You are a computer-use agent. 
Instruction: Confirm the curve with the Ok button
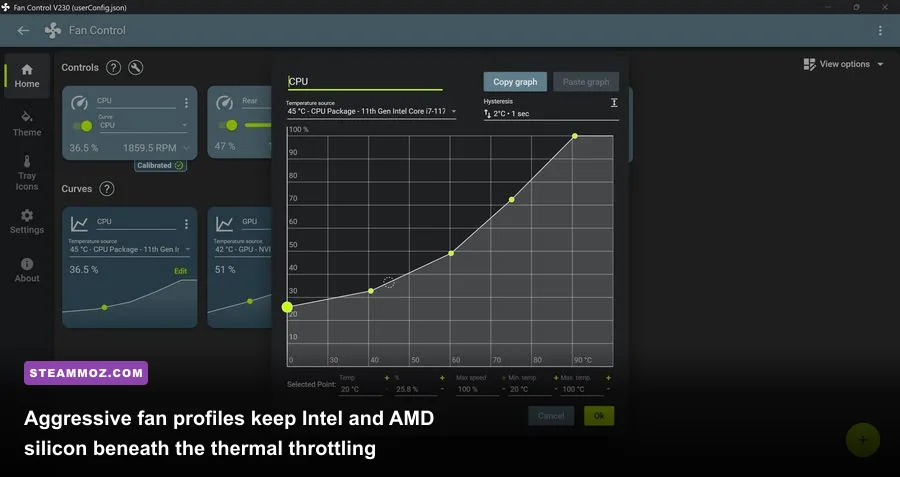coord(599,416)
